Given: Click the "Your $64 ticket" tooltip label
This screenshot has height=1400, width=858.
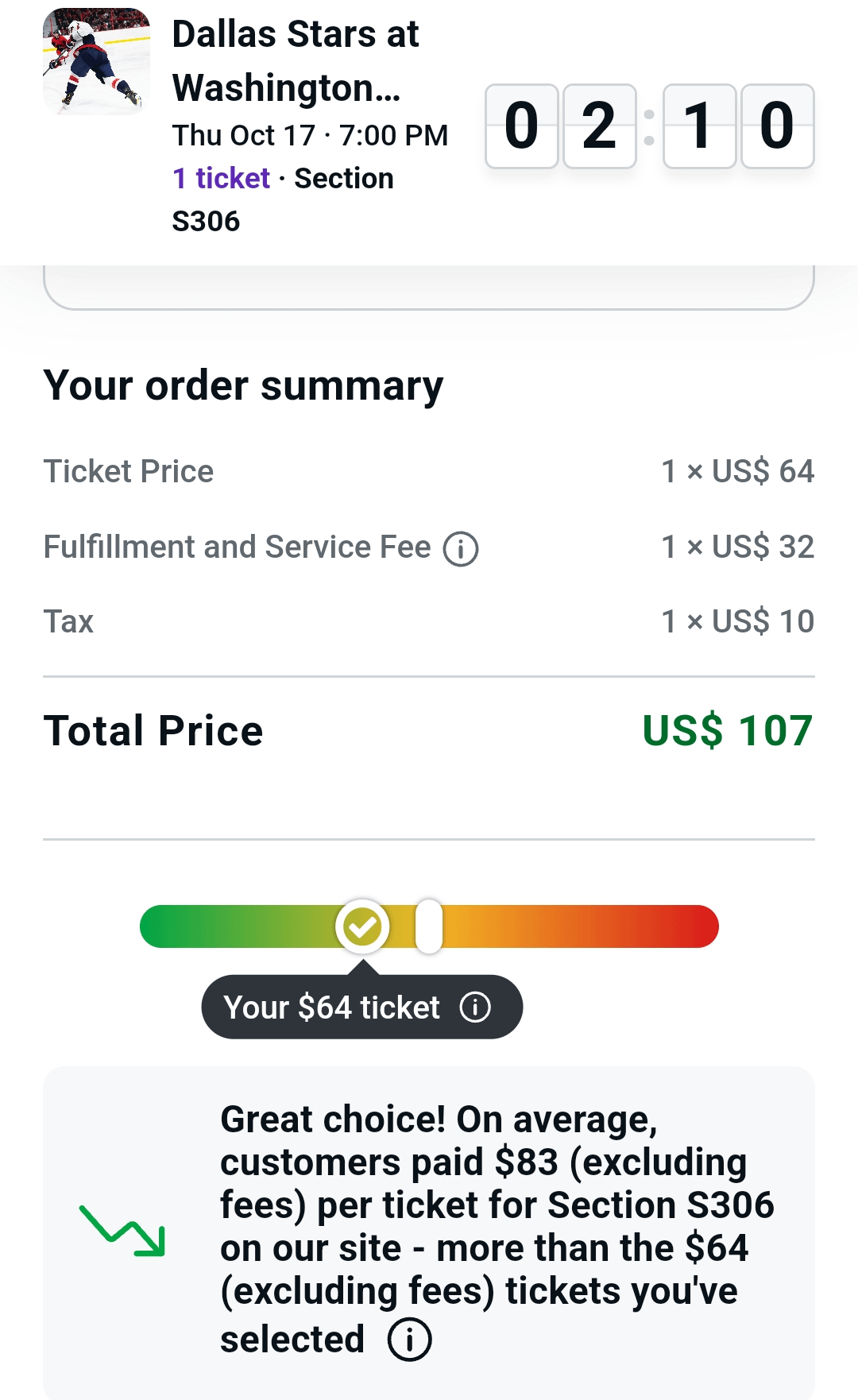Looking at the screenshot, I should coord(331,1007).
